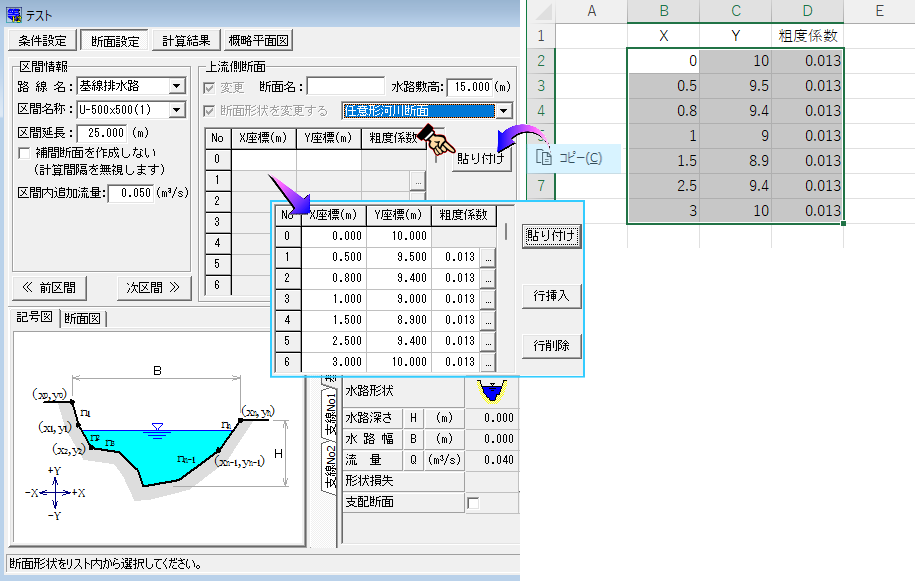915x581 pixels.
Task: Click the ellipsis button in row 3
Action: click(487, 299)
